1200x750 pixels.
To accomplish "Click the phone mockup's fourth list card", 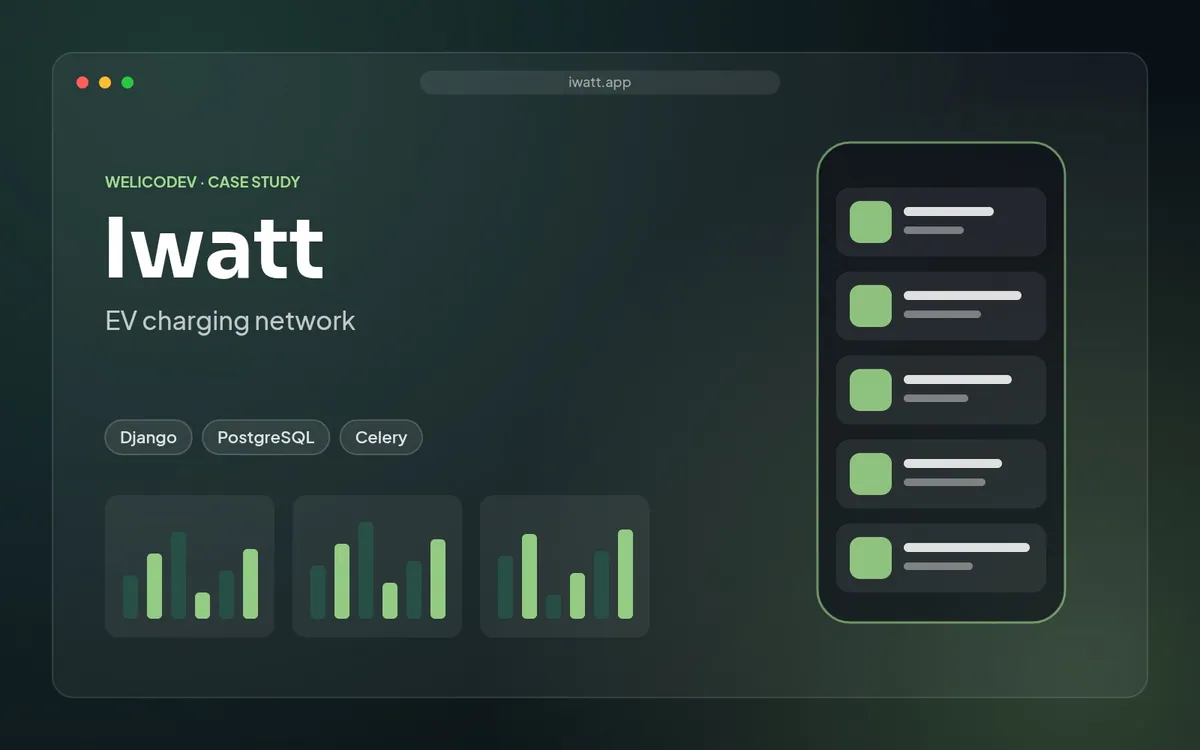I will click(x=941, y=474).
